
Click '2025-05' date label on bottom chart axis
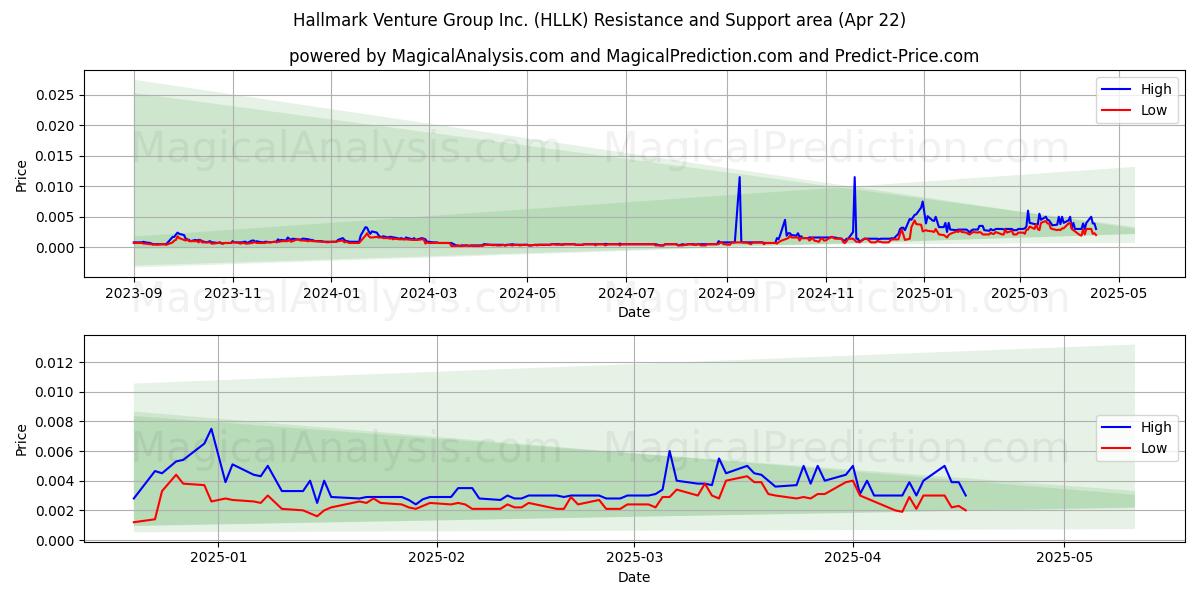pos(1064,558)
